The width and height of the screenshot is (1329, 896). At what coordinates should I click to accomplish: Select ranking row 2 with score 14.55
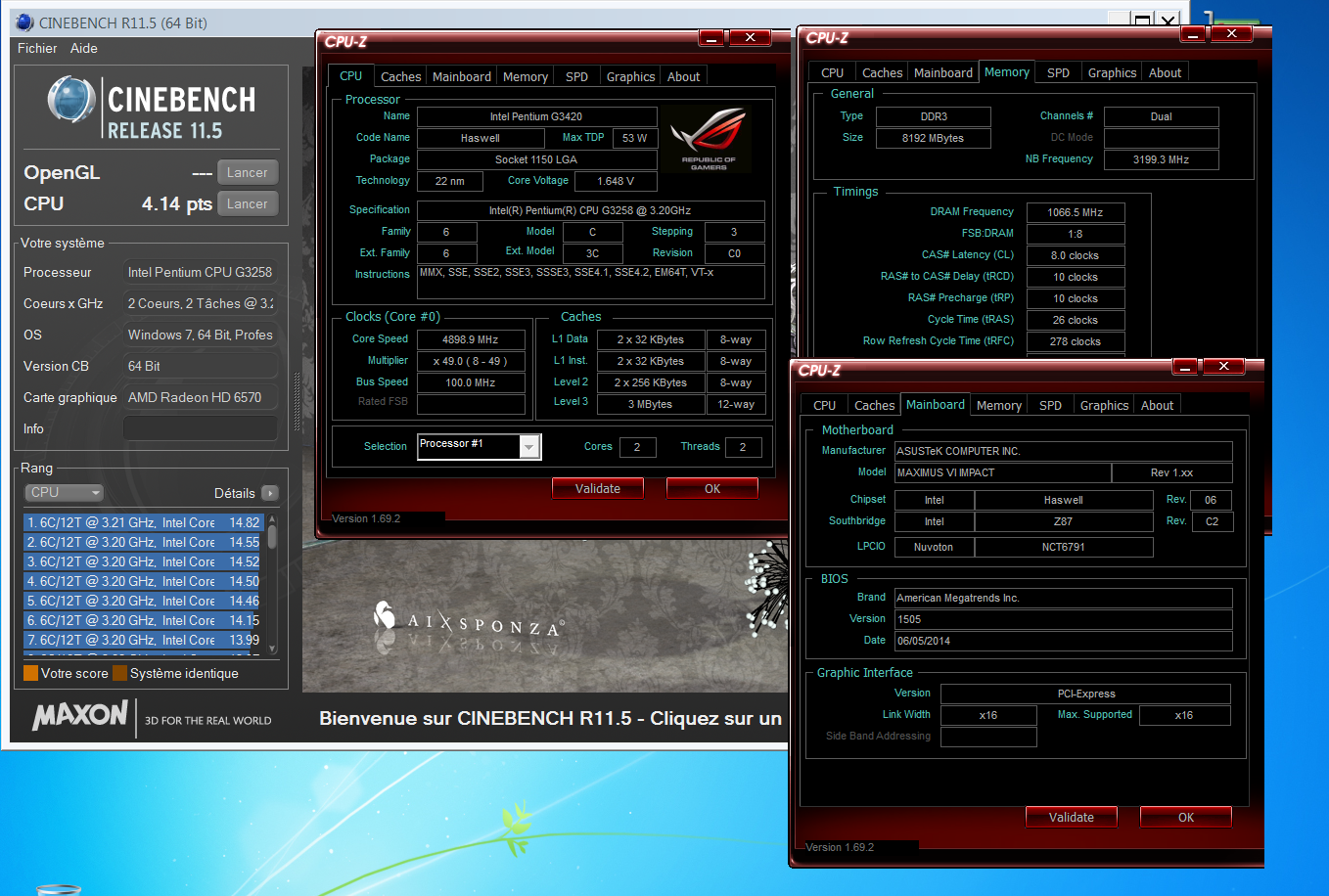point(144,542)
